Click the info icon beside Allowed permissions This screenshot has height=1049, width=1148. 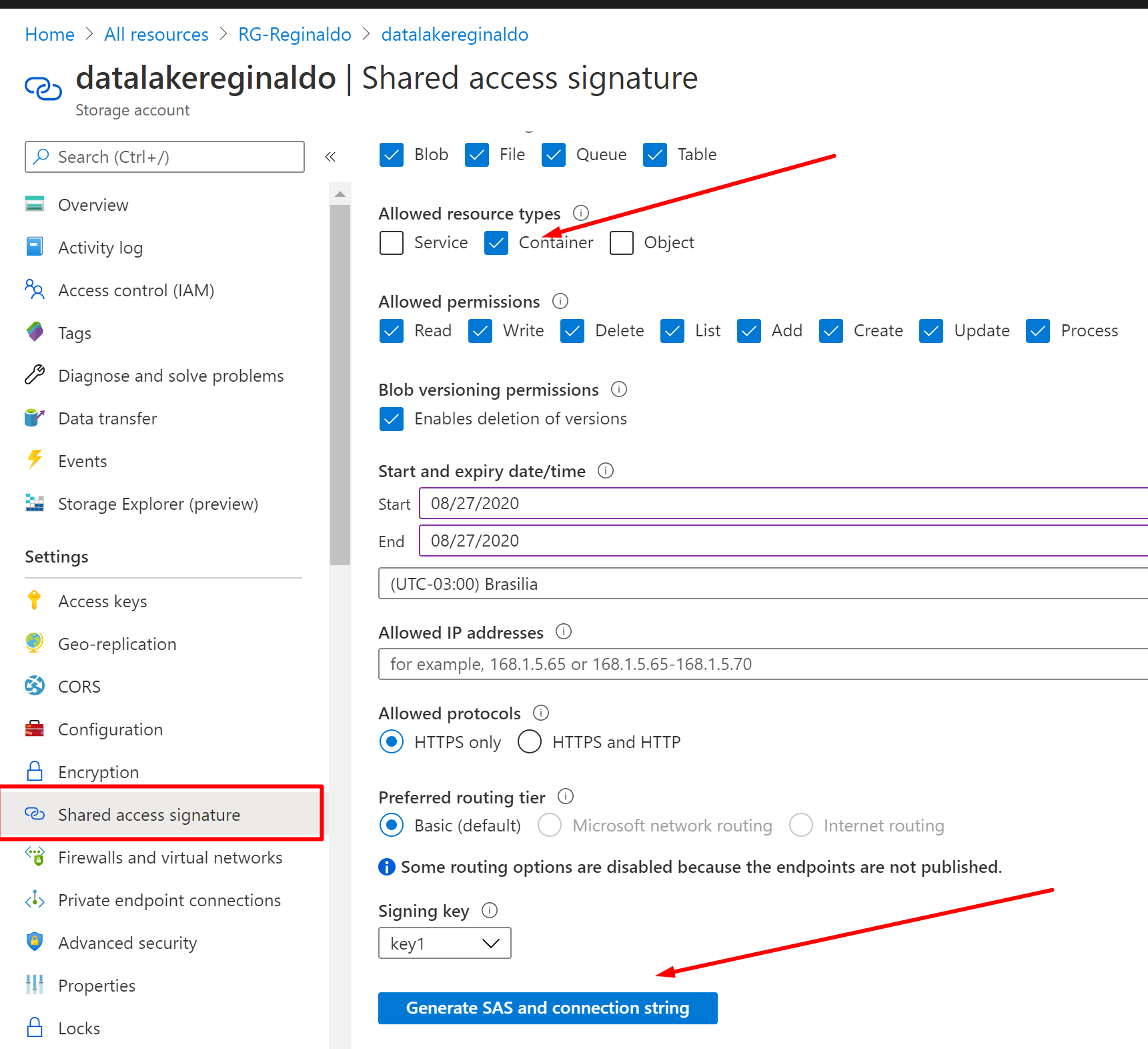pos(560,301)
